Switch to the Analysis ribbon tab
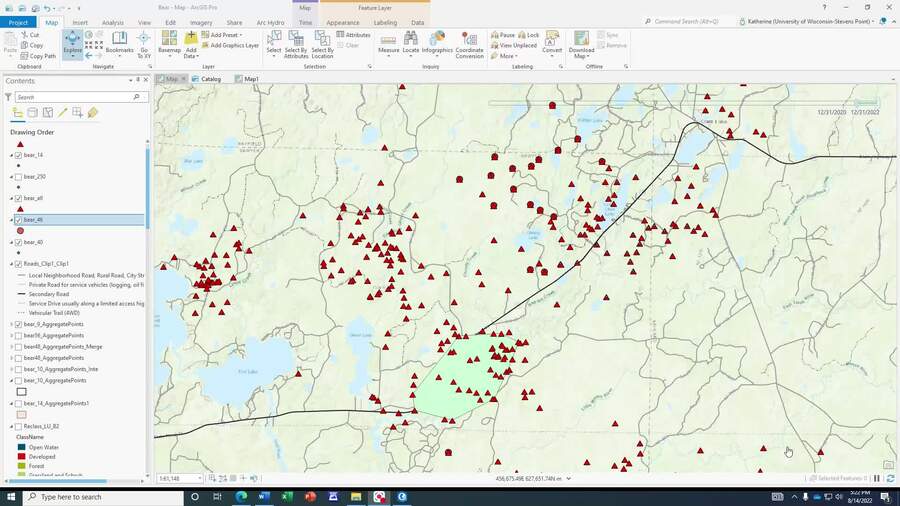Screen dimensions: 900x506 pos(113,22)
